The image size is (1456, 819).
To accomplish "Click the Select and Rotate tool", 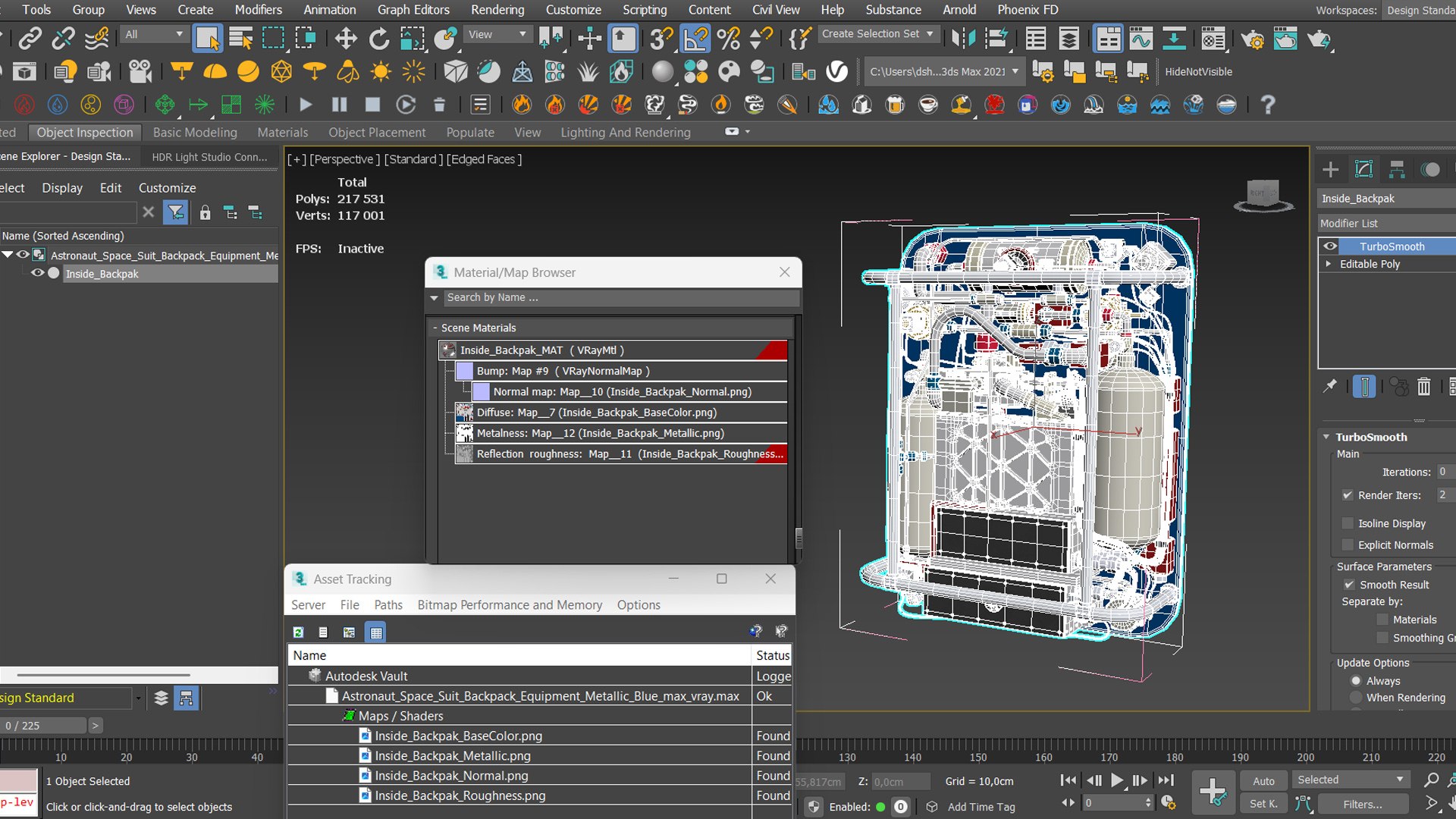I will pos(378,38).
